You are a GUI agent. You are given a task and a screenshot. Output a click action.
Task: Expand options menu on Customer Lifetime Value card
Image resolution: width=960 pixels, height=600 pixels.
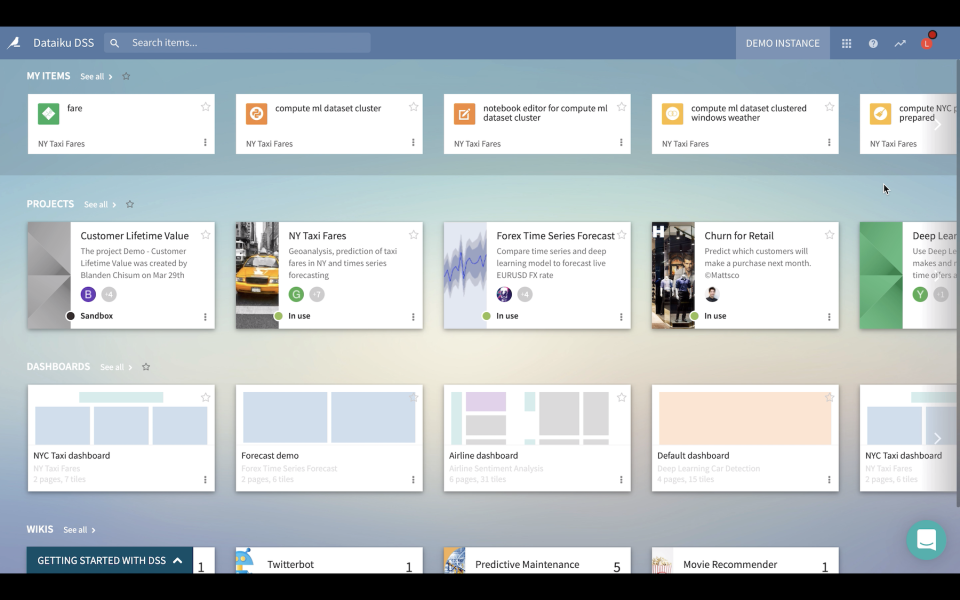205,316
